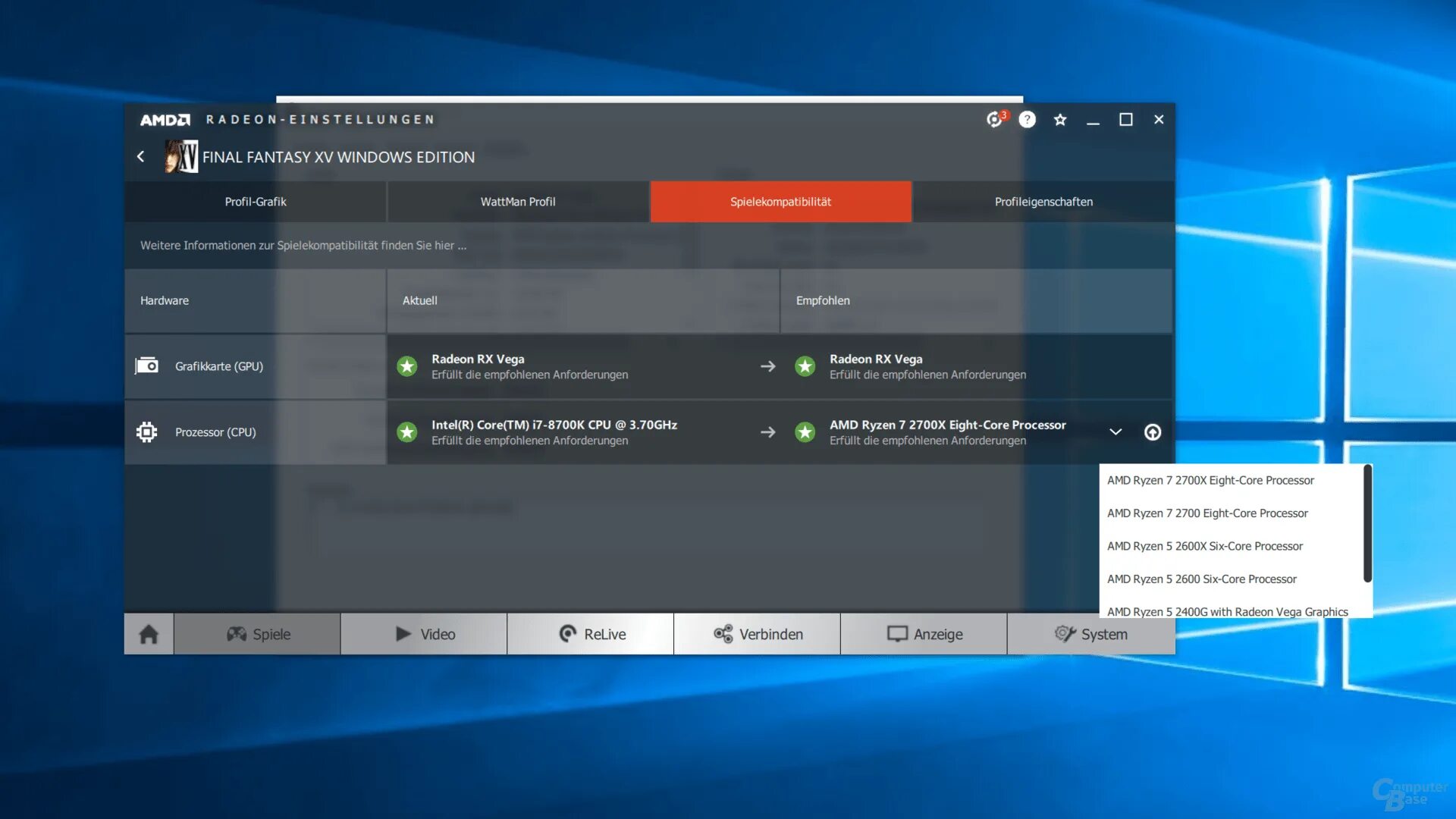Click green star beside AMD Ryzen 7 2700X
The image size is (1456, 819).
[805, 432]
